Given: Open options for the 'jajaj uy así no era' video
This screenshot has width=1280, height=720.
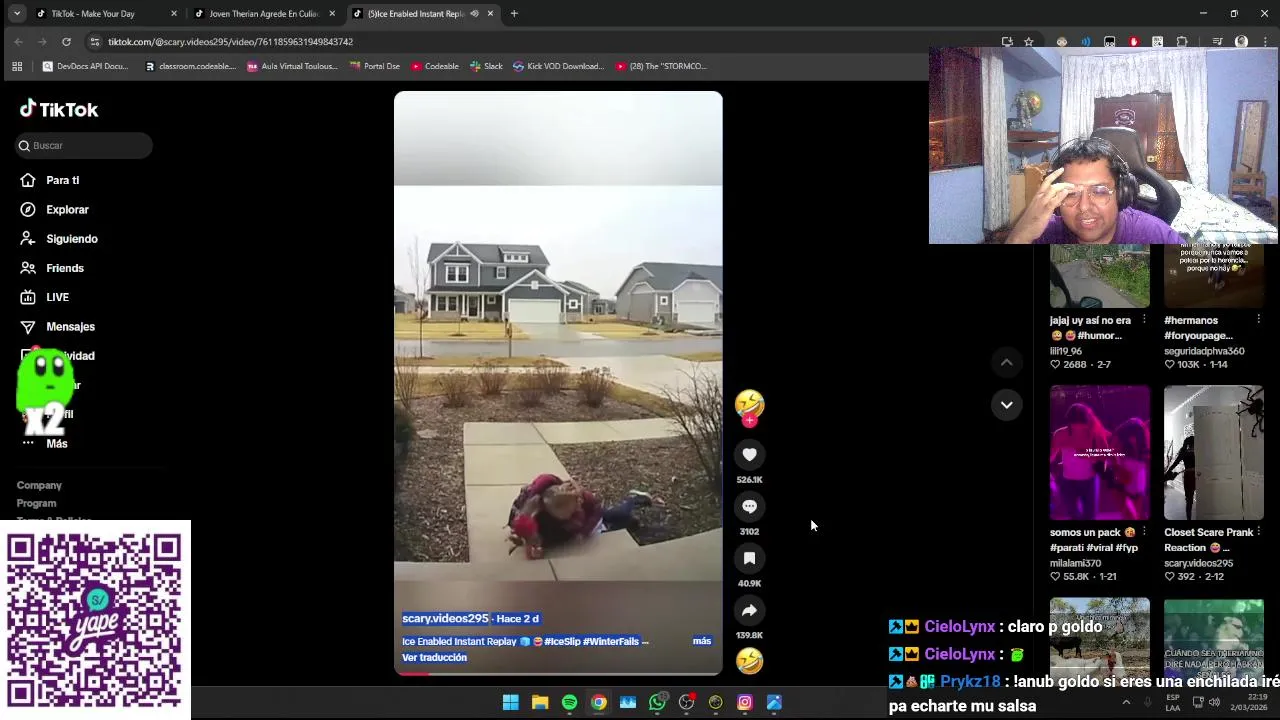Looking at the screenshot, I should 1144,320.
